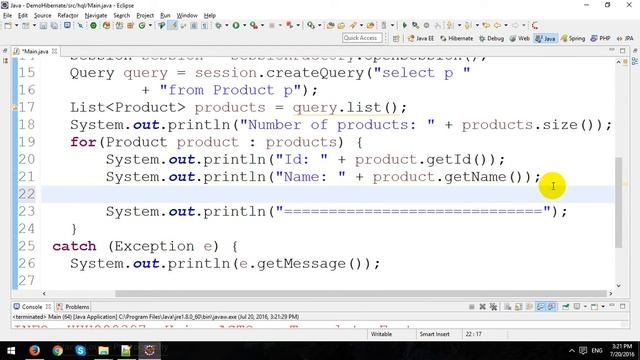Click the Terminate square icon in Console
Viewport: 640px width, 360px height.
(x=471, y=307)
